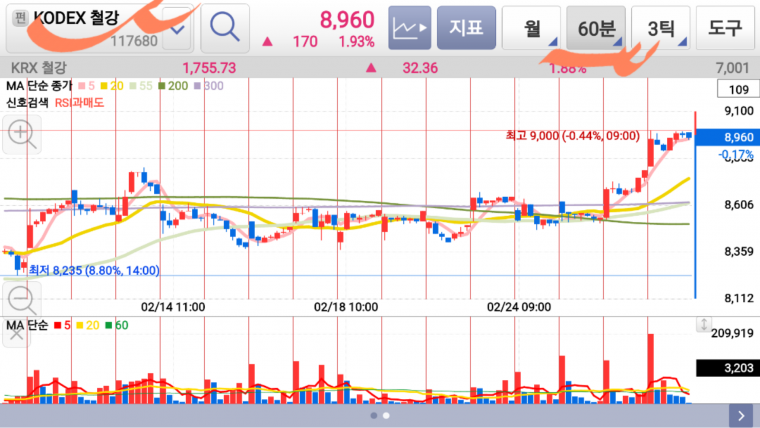The width and height of the screenshot is (760, 428).
Task: Tap the 최고 9,000 high price label
Action: (572, 136)
